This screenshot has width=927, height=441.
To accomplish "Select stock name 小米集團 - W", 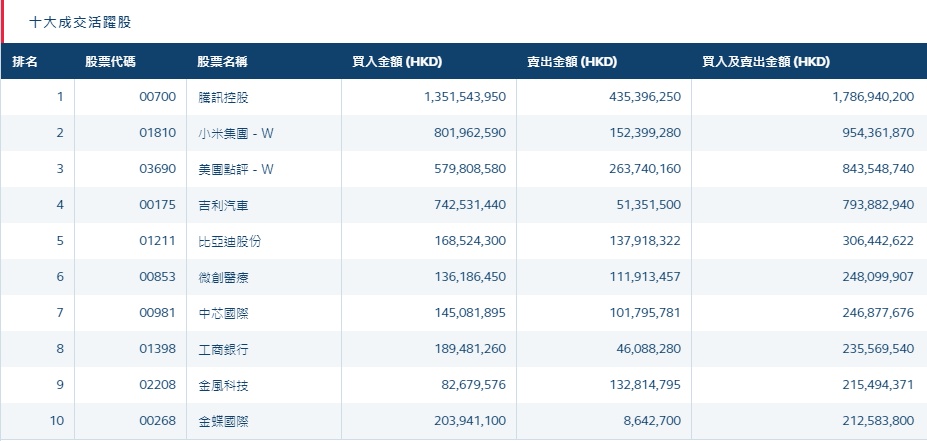I will [235, 133].
